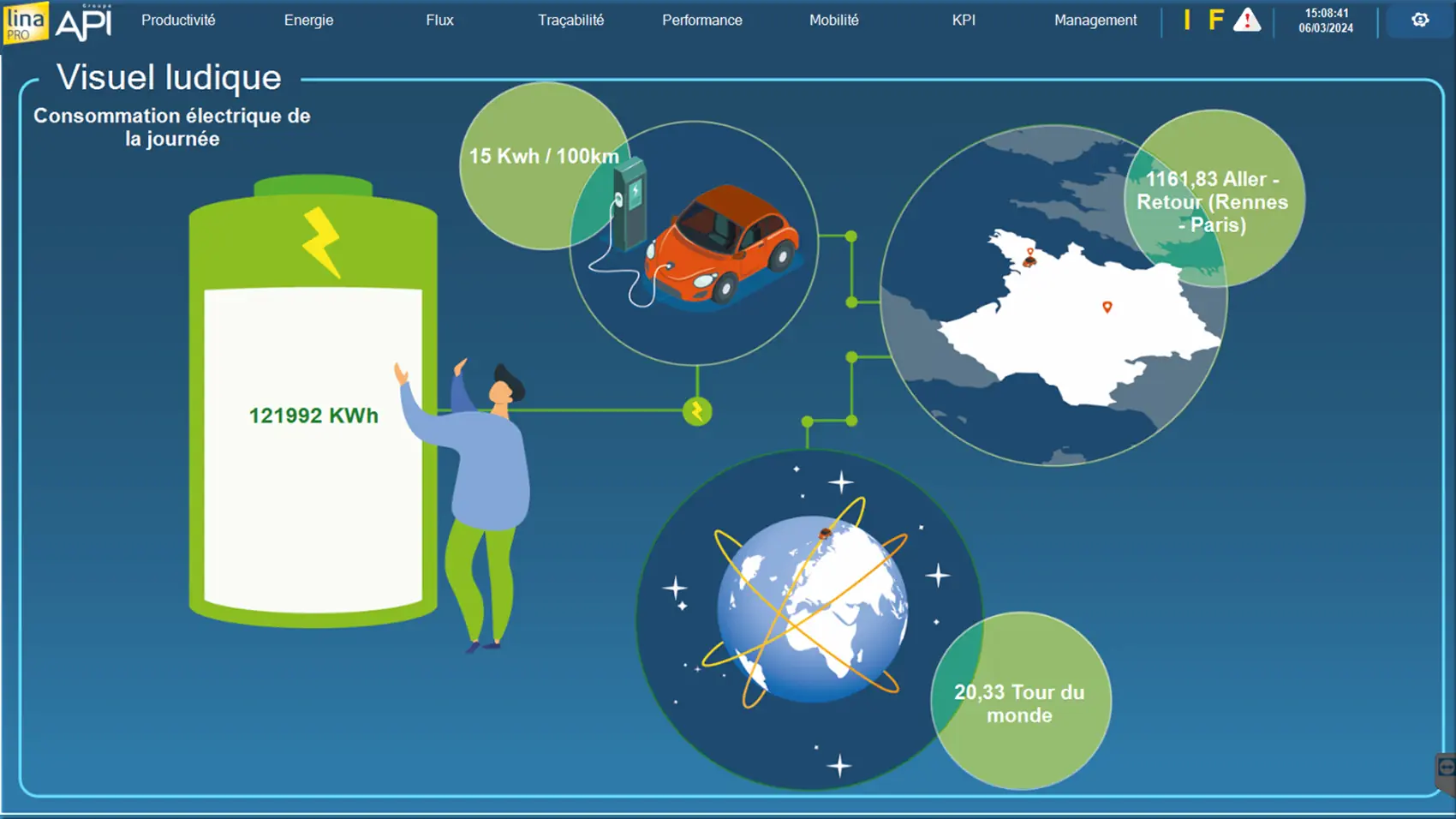The height and width of the screenshot is (819, 1456).
Task: Click the yellow lightning node connector
Action: pos(697,412)
